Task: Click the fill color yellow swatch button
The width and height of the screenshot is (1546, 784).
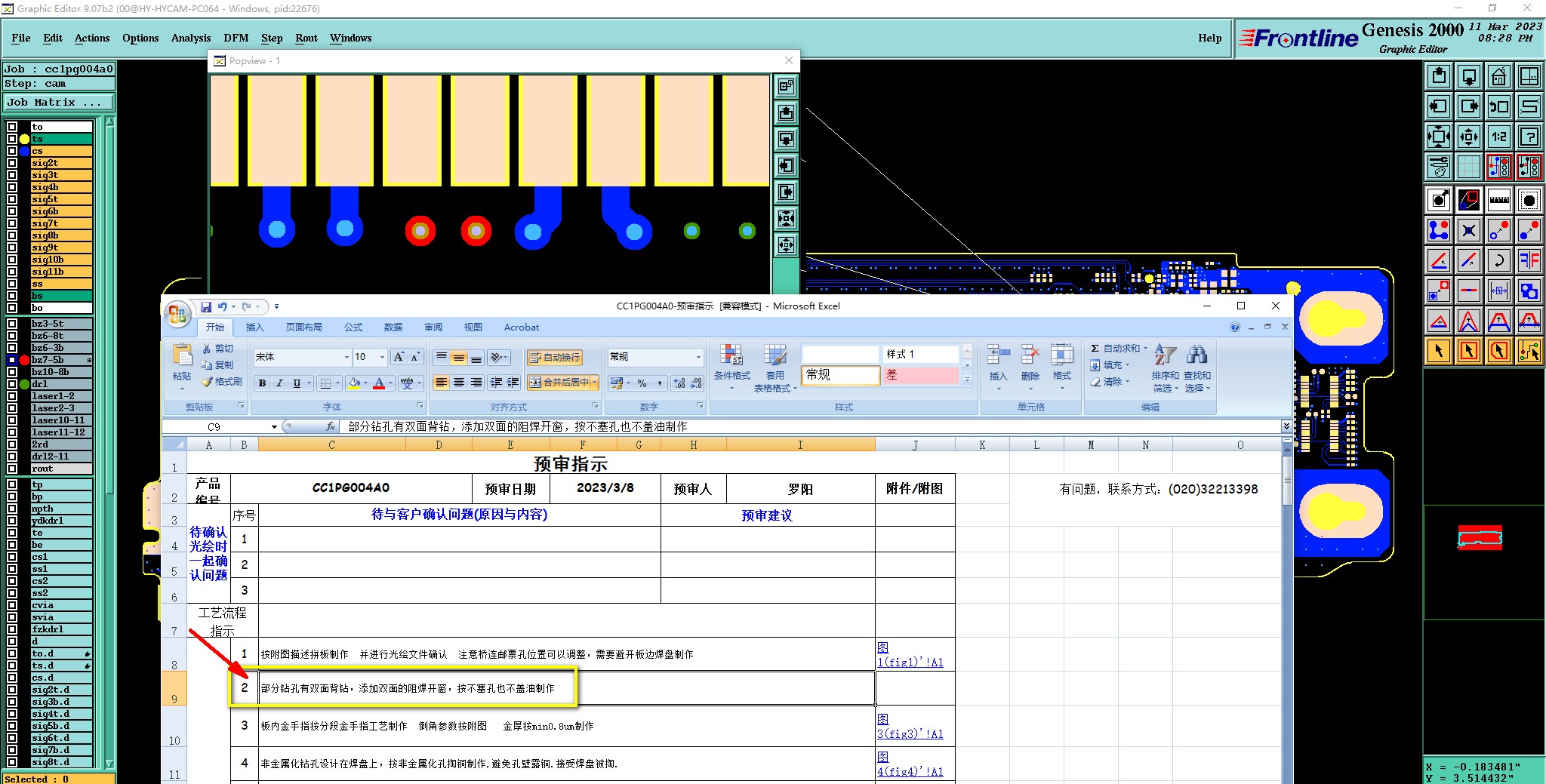Action: (355, 383)
